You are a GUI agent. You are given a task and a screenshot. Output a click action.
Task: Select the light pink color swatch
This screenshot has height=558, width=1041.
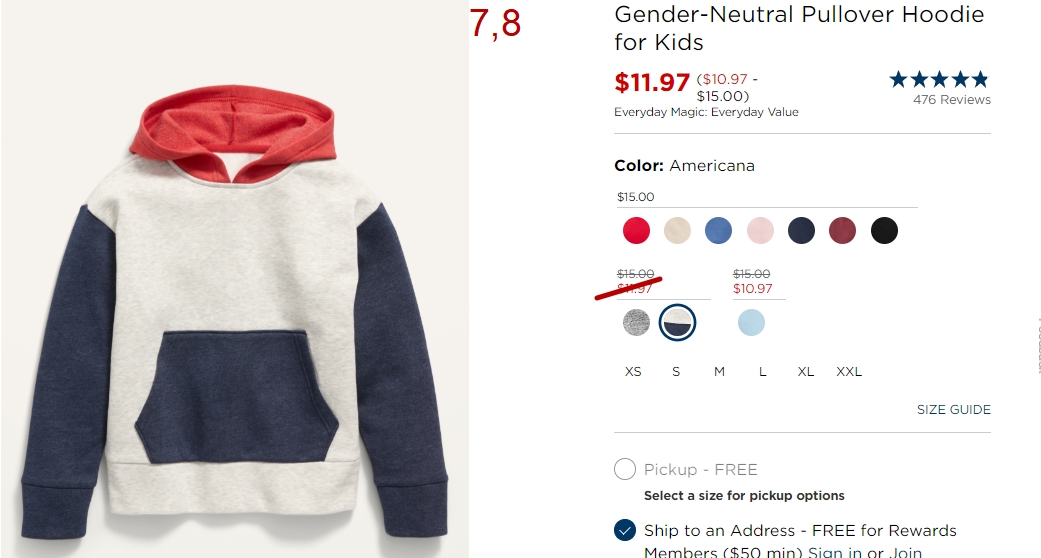pos(760,231)
